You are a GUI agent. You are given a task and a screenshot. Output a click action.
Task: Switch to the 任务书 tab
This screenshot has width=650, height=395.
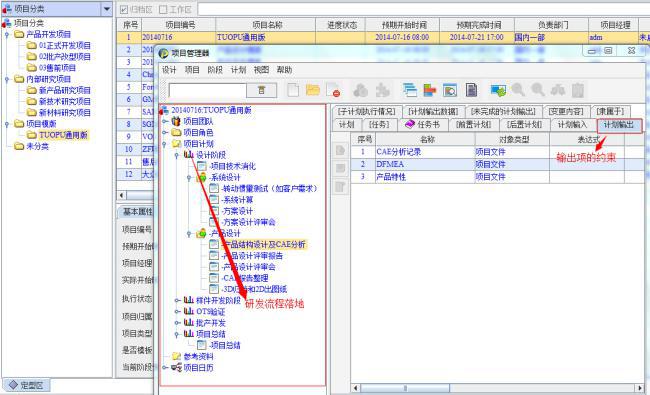[422, 125]
